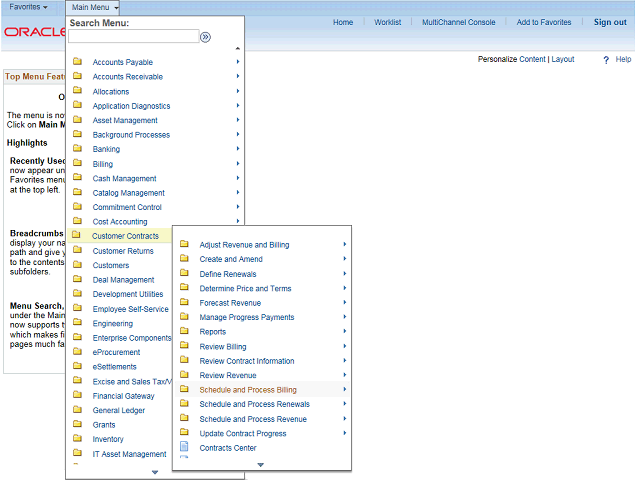Expand the Billing submenu arrow

point(238,164)
